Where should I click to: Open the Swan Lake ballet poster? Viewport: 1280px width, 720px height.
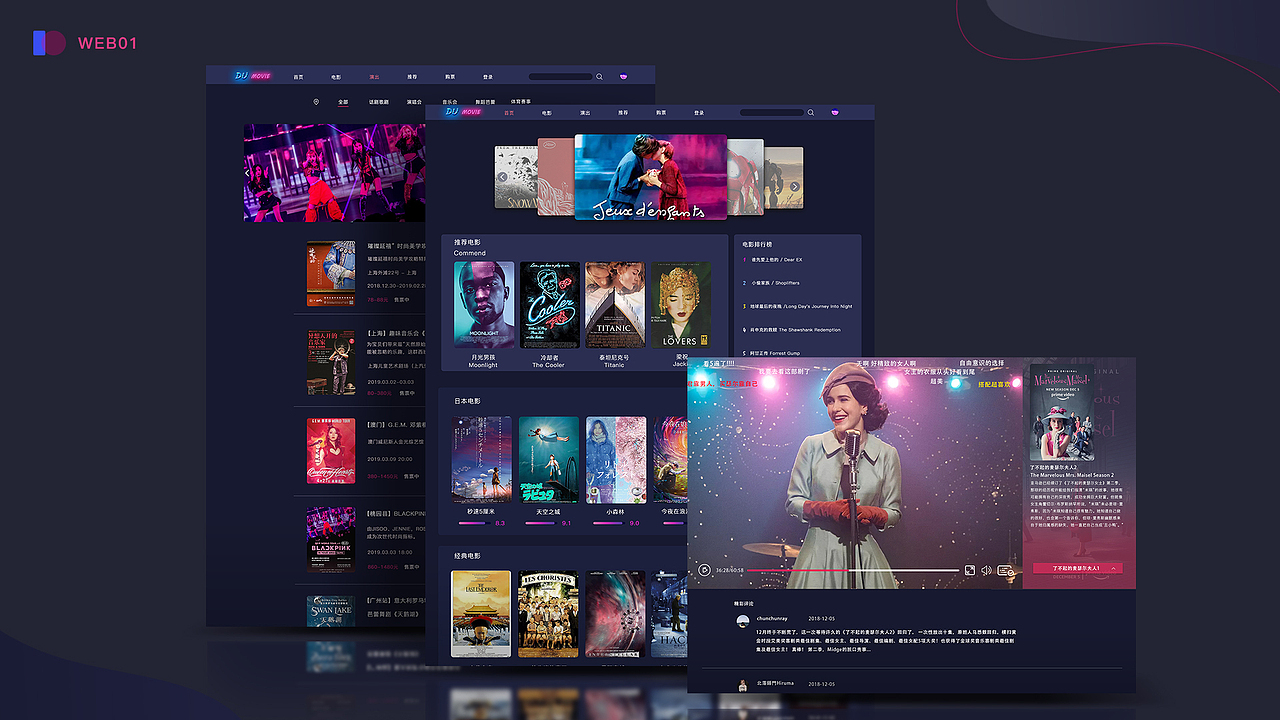pos(331,611)
